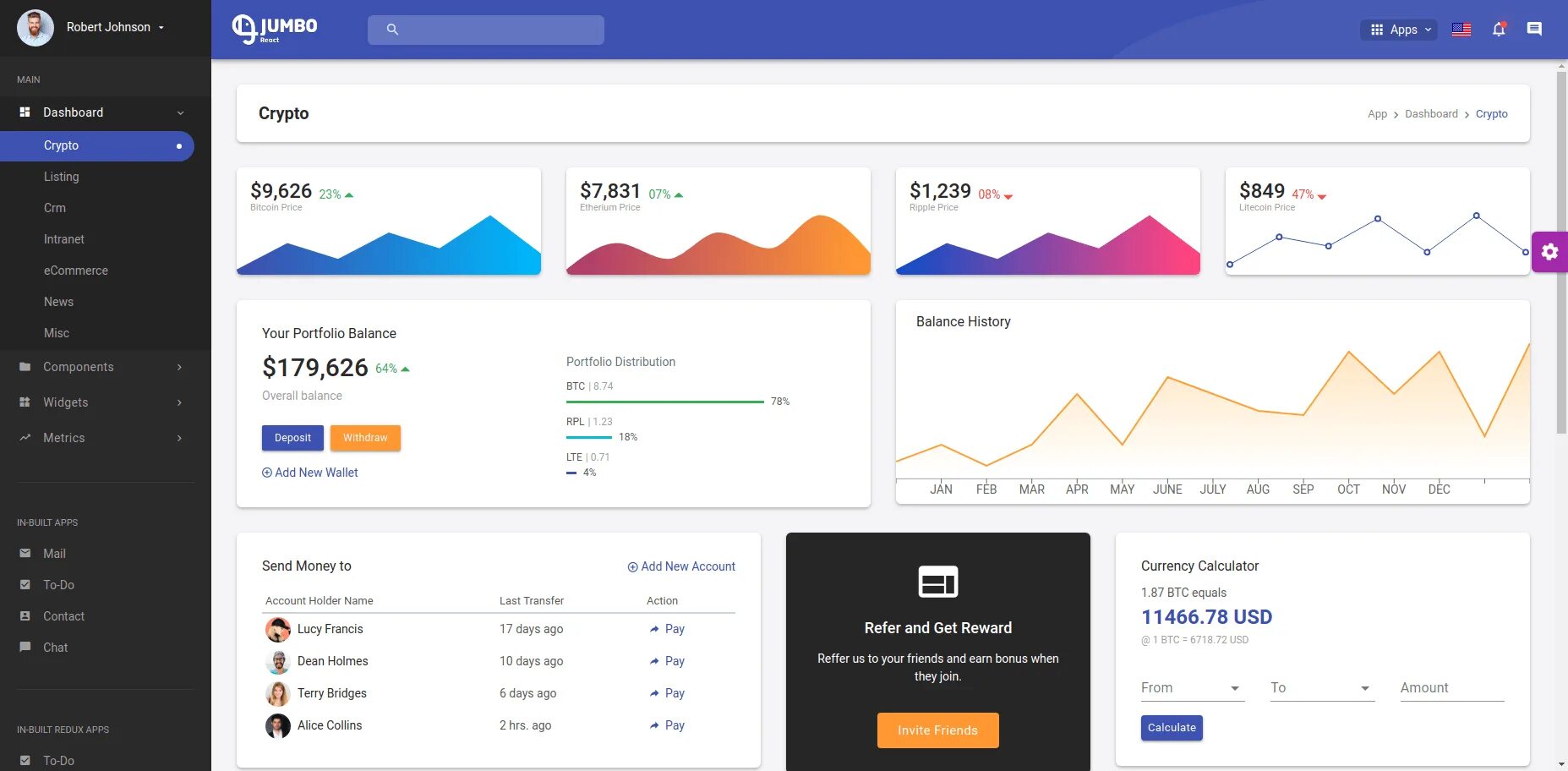
Task: Open the chat messages icon in header
Action: tap(1534, 30)
